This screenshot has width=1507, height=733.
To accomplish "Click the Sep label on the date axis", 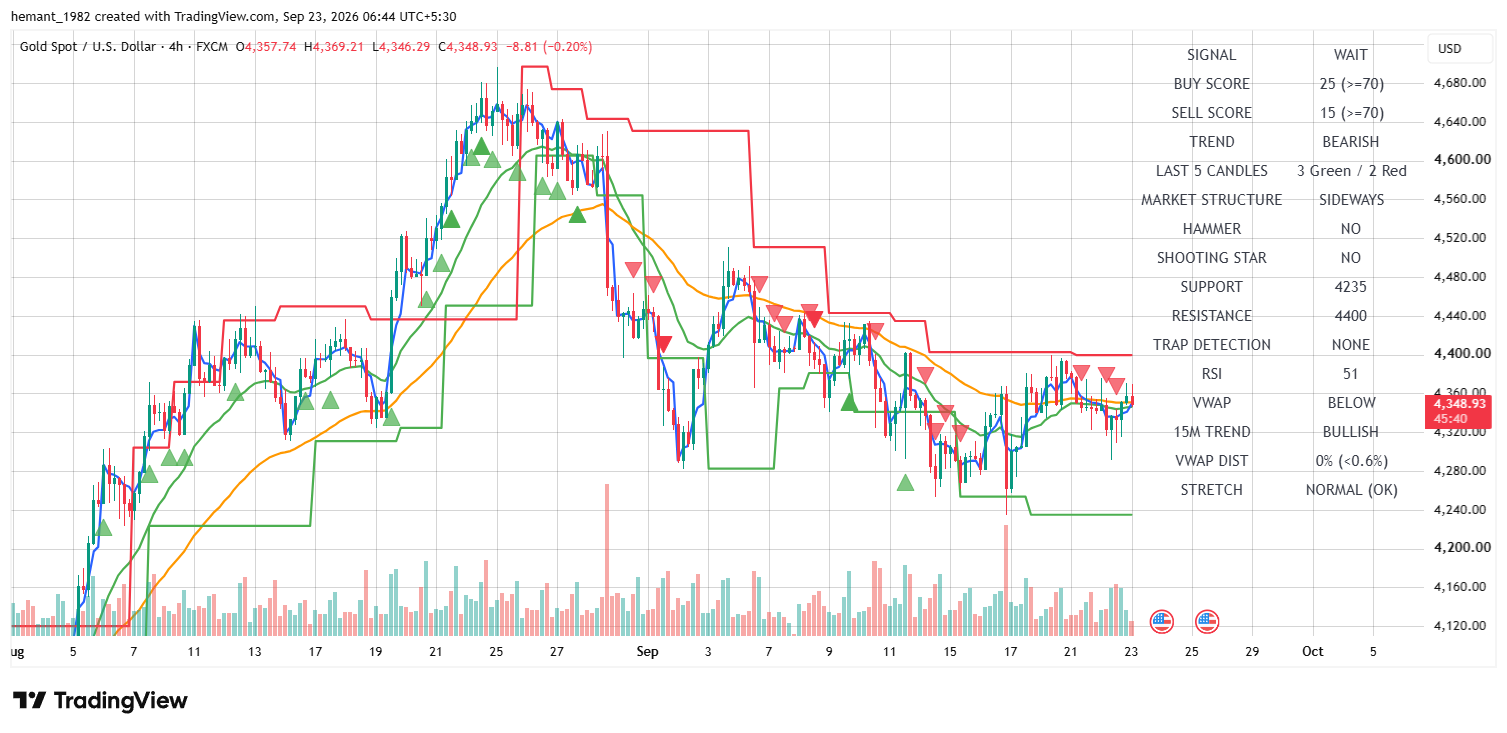I will [x=647, y=652].
